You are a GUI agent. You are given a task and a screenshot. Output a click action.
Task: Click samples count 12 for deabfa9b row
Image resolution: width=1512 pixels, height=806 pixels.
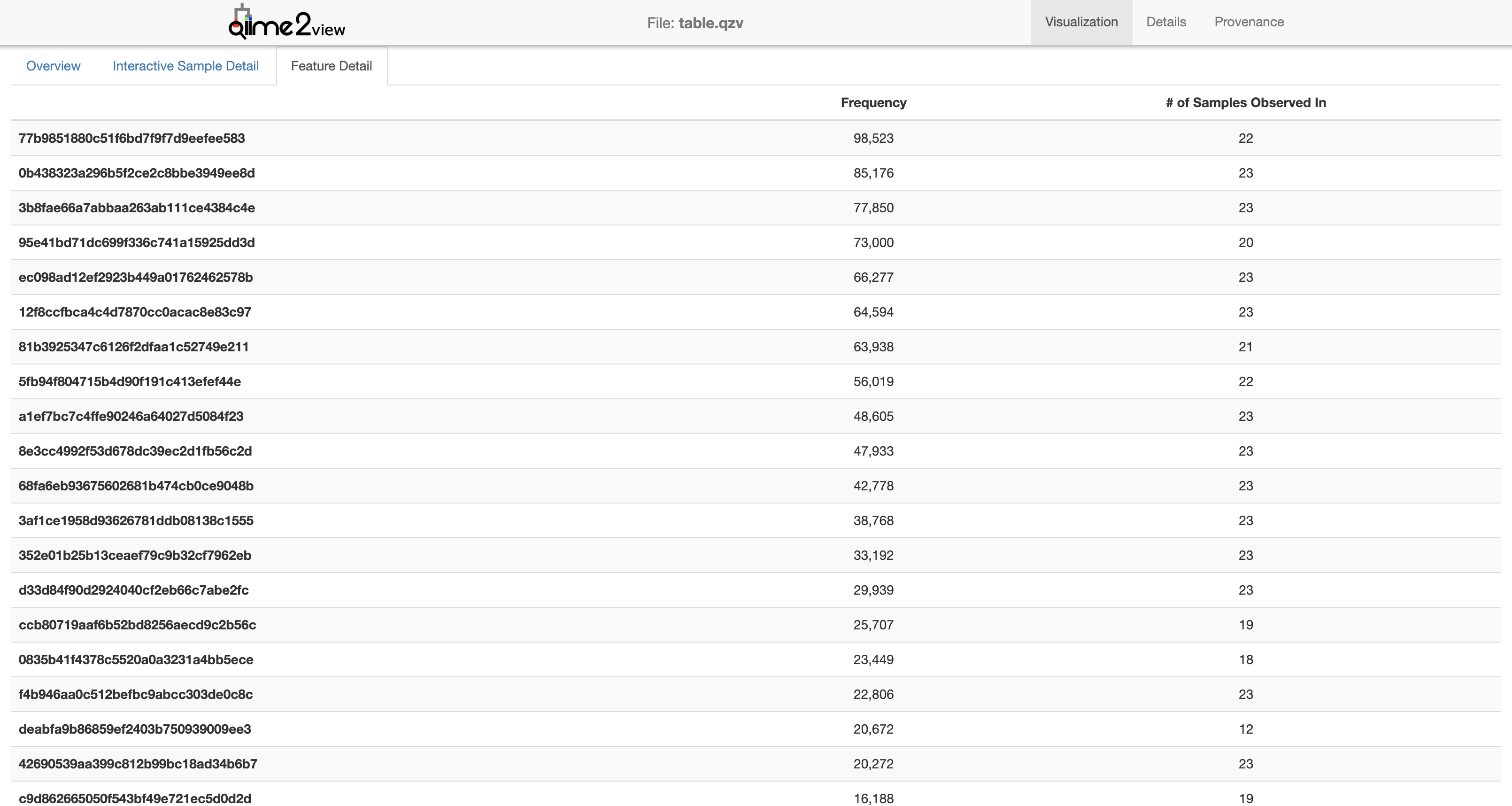pos(1245,729)
